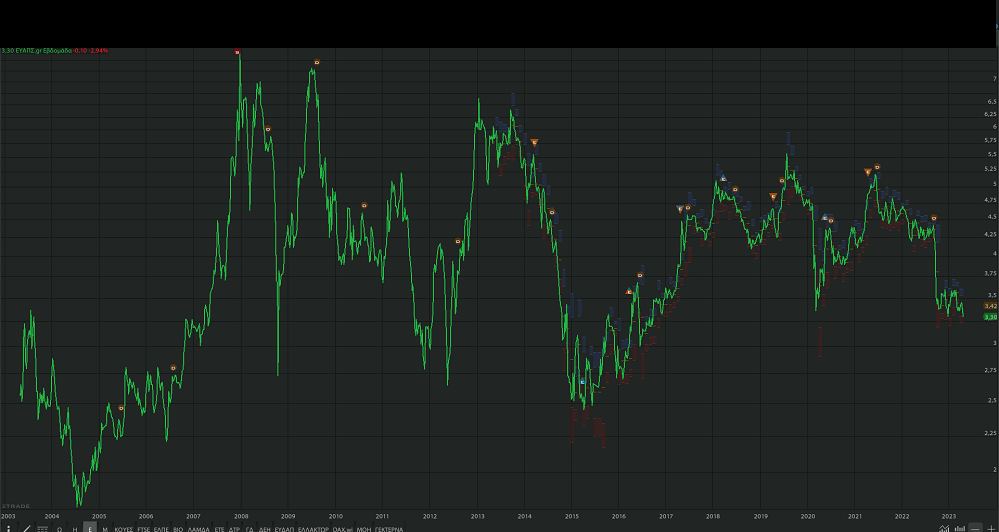
Task: Click the red marker at the 2008 peak
Action: click(x=237, y=52)
